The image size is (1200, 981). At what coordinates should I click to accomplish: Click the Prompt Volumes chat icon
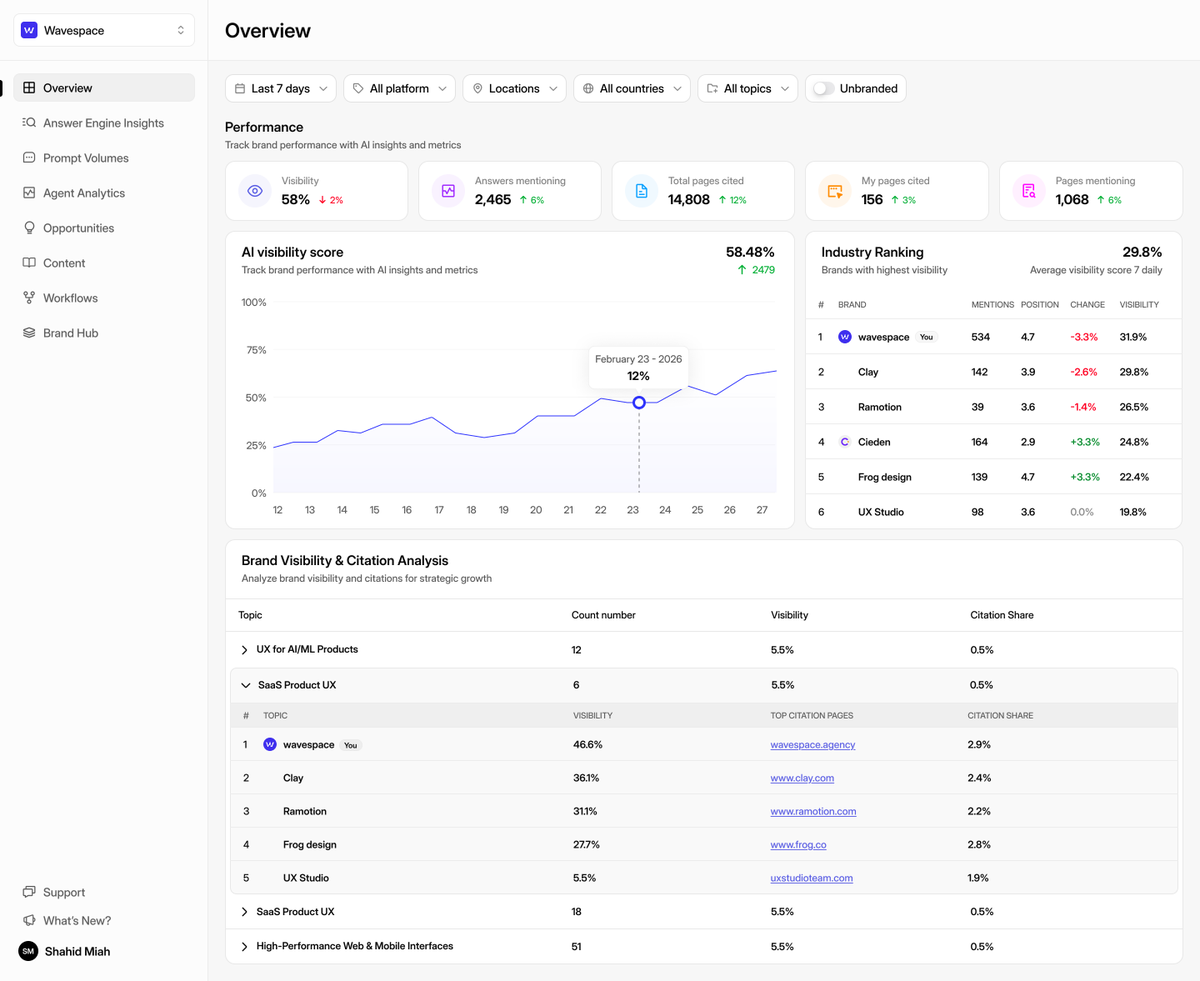point(29,158)
